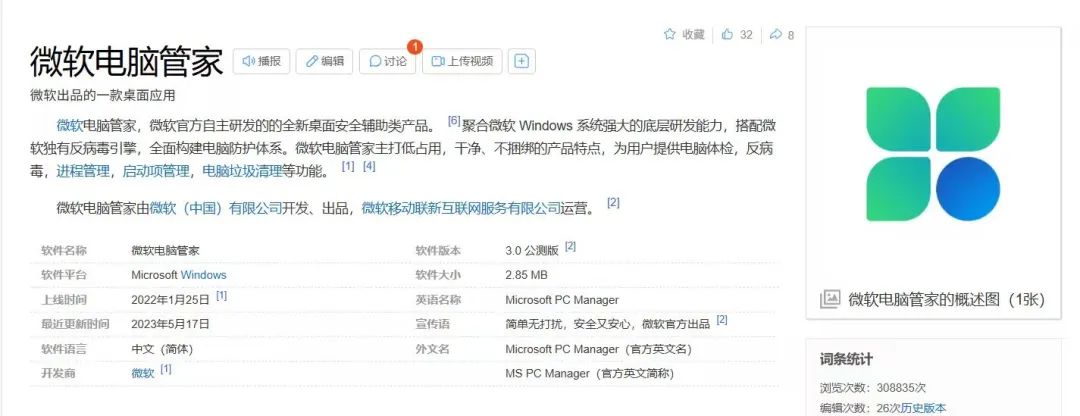Click the 收藏 star icon

click(x=669, y=34)
